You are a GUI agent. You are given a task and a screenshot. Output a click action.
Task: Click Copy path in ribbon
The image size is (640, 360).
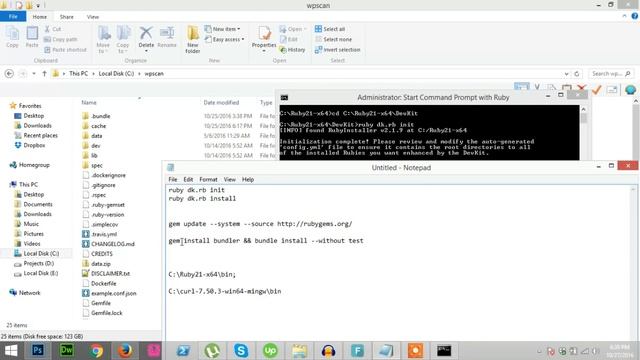(x=60, y=39)
